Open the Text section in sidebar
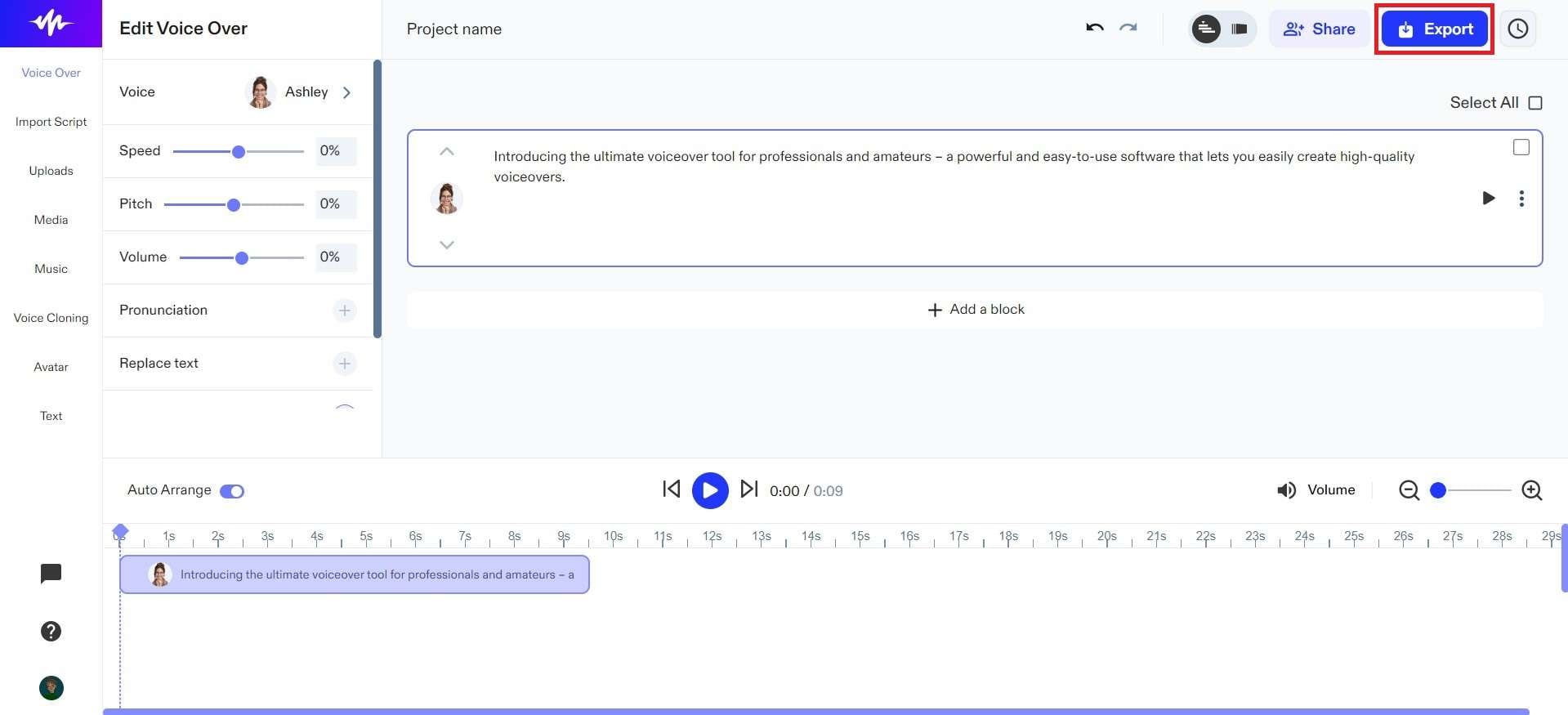This screenshot has width=1568, height=715. [51, 416]
